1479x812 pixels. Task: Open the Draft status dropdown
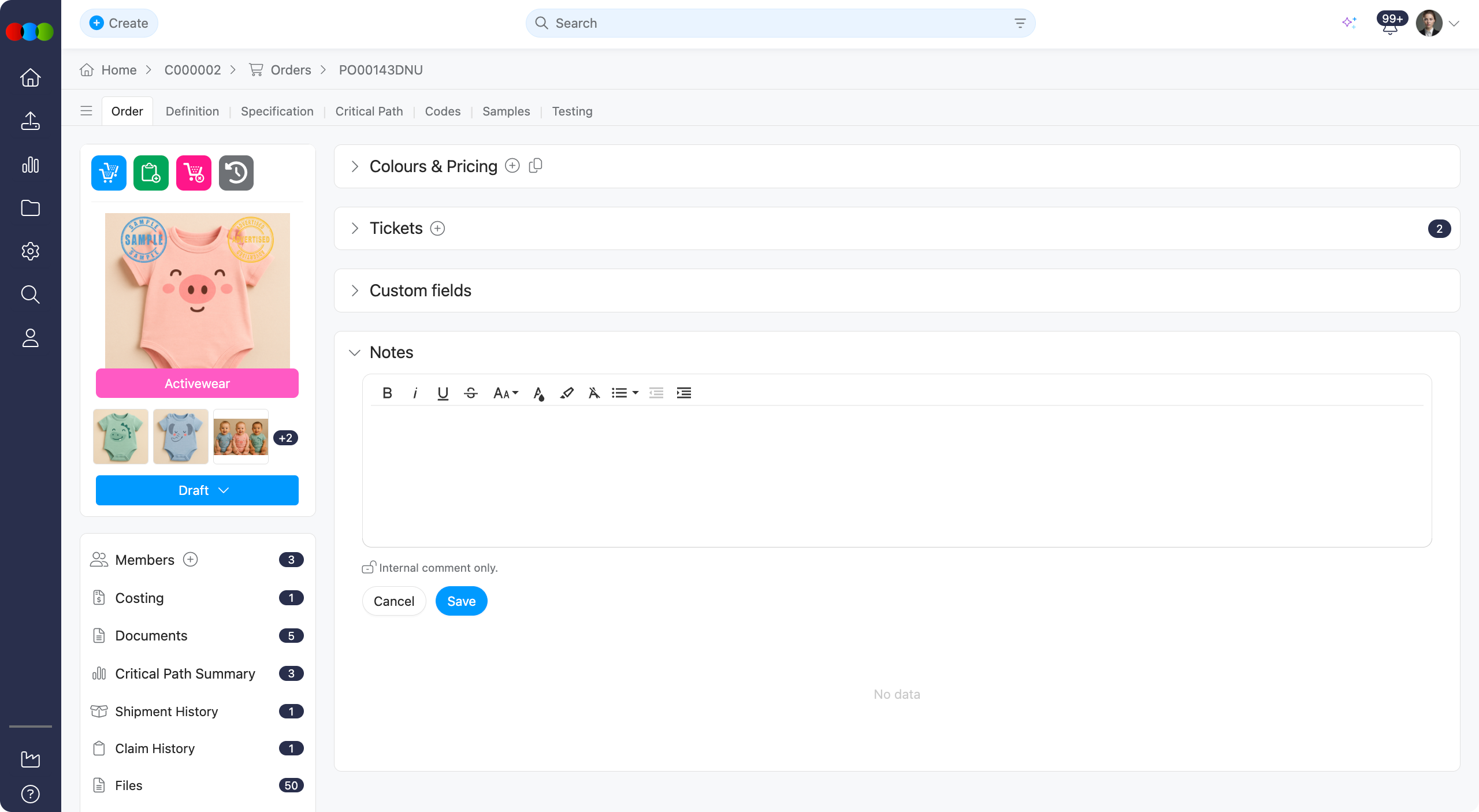[197, 490]
